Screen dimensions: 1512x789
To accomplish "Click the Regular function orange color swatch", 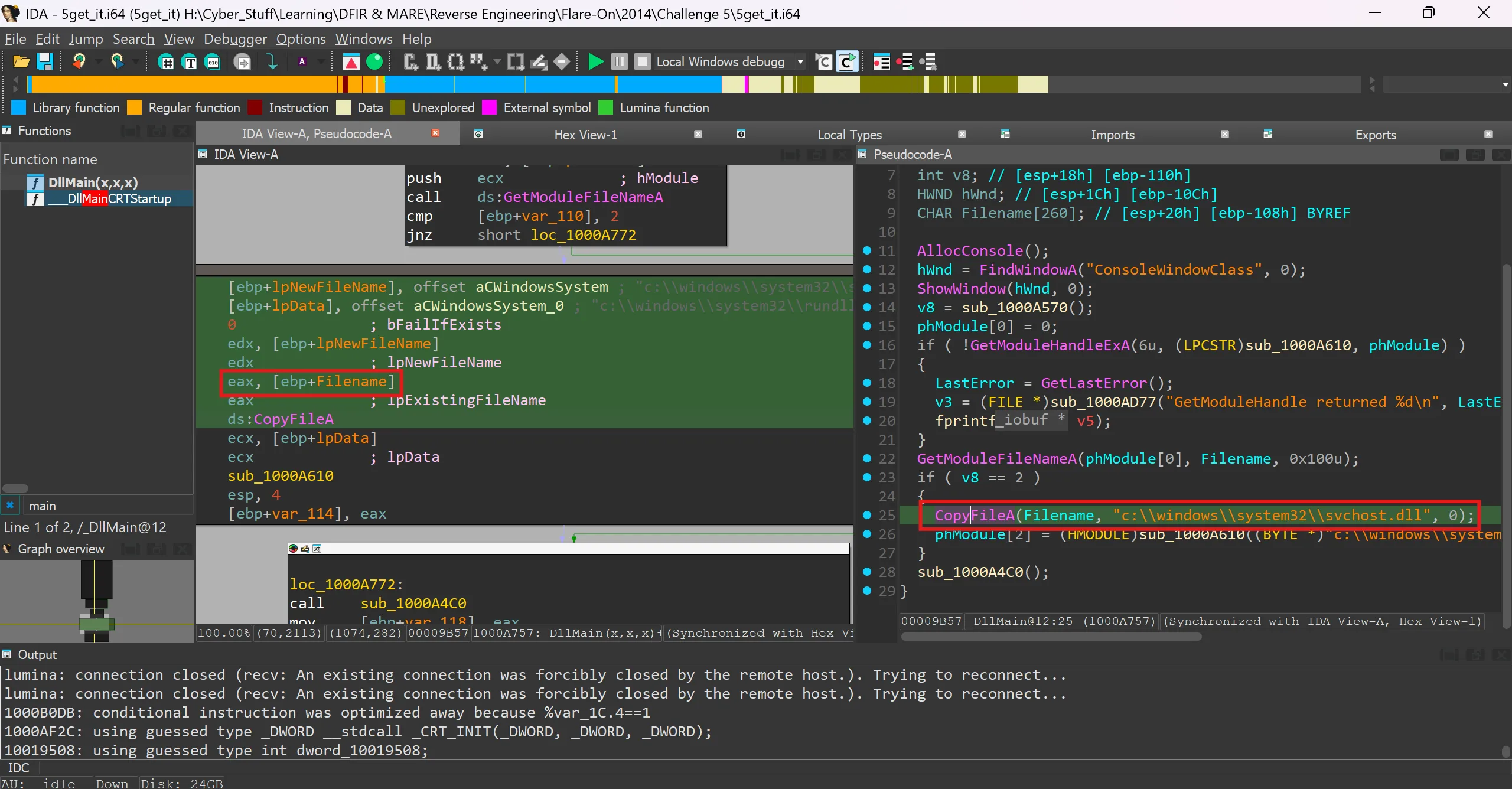I will pyautogui.click(x=135, y=107).
